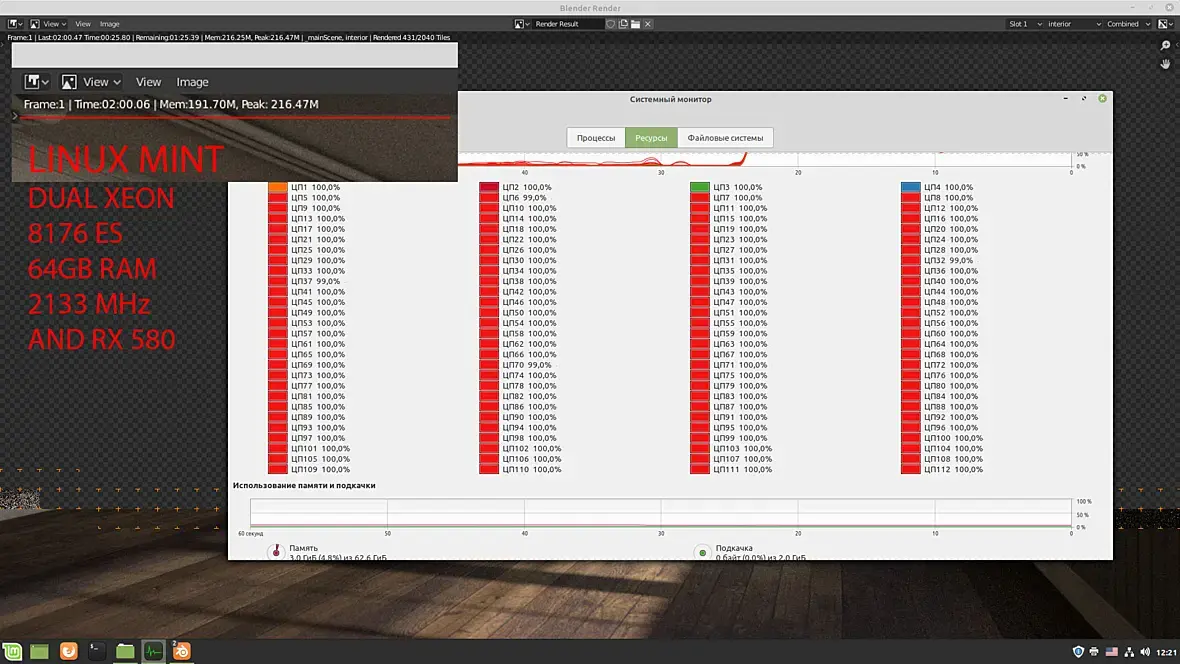Switch to System Monitor via its taskbar icon

[154, 651]
